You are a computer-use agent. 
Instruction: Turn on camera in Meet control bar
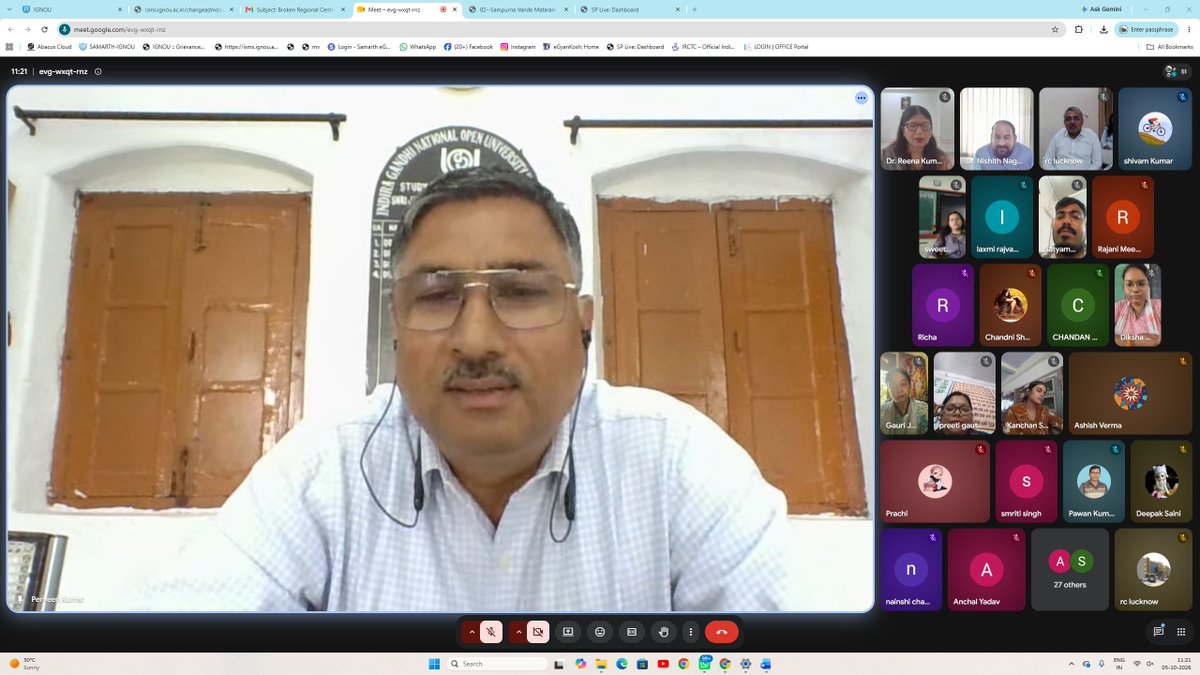point(538,632)
